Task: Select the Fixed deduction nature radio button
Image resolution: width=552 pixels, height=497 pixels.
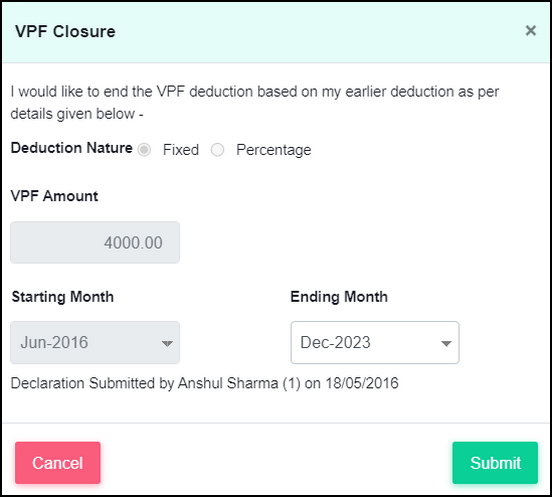Action: [x=144, y=150]
